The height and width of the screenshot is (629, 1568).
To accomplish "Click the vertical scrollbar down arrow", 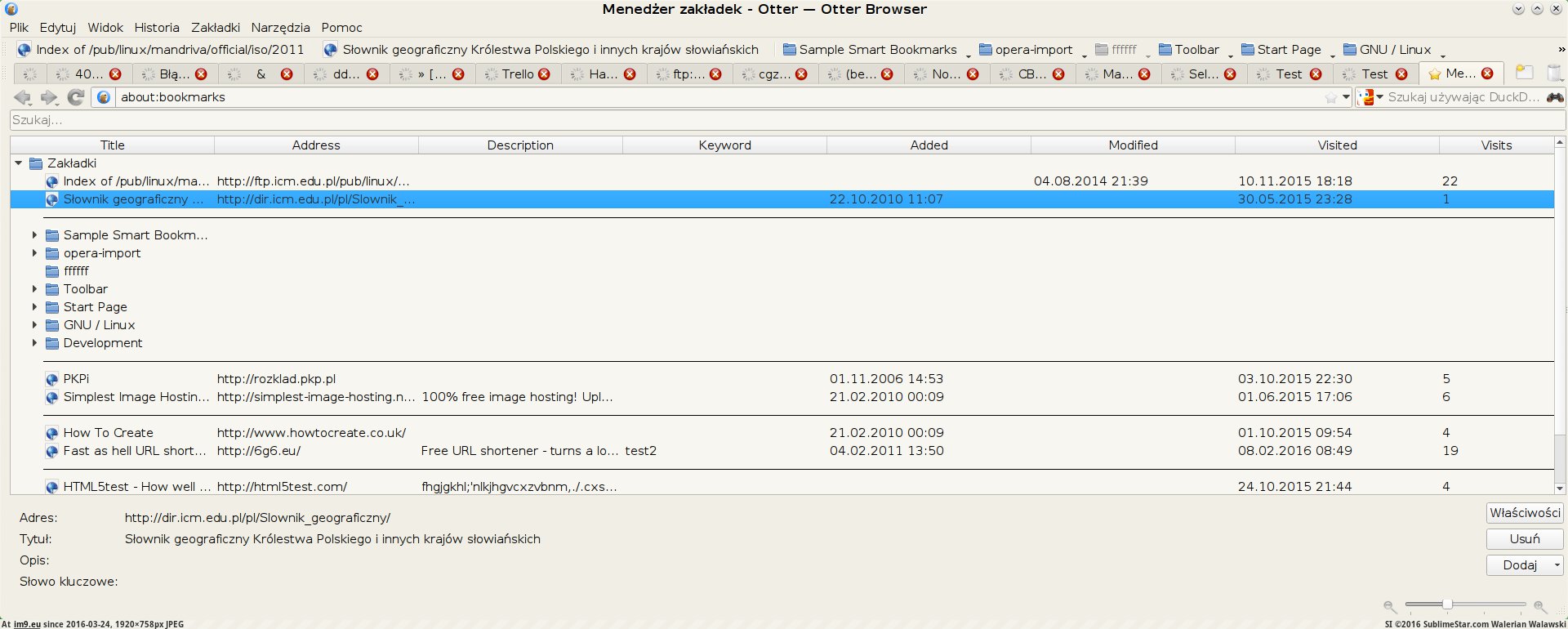I will [1560, 488].
